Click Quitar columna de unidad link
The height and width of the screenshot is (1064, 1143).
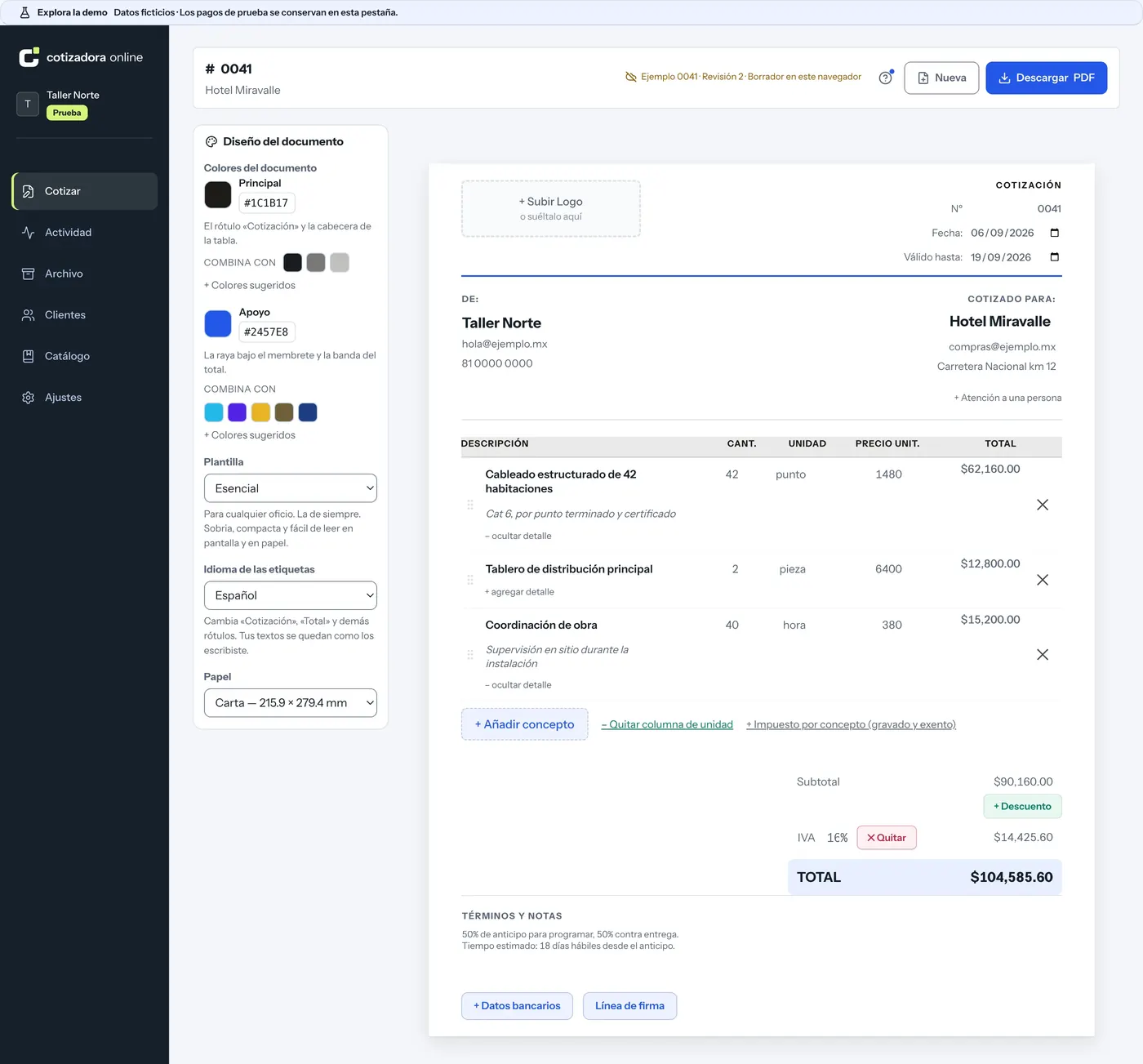click(667, 724)
